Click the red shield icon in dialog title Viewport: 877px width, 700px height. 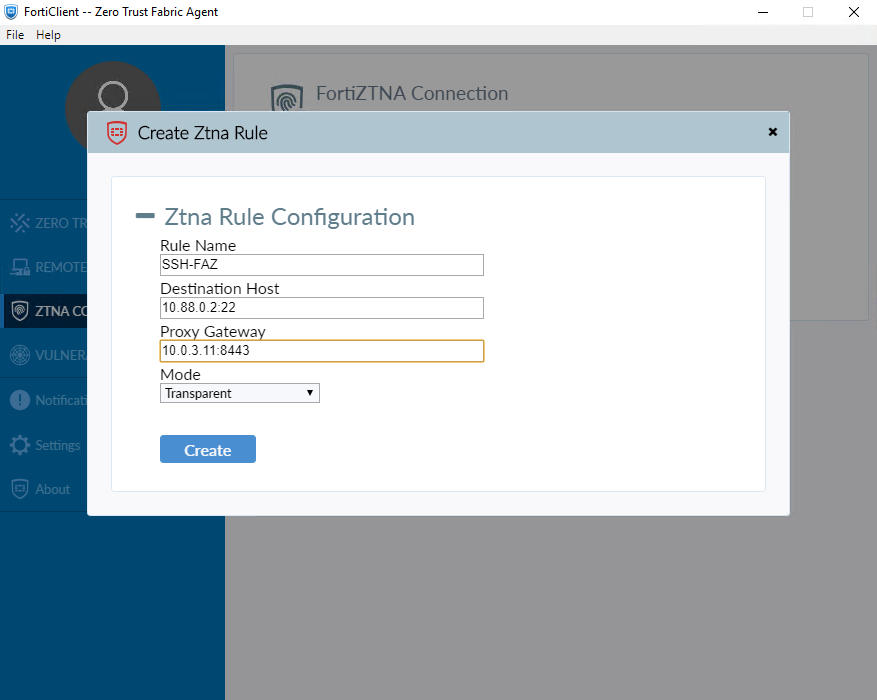(117, 133)
